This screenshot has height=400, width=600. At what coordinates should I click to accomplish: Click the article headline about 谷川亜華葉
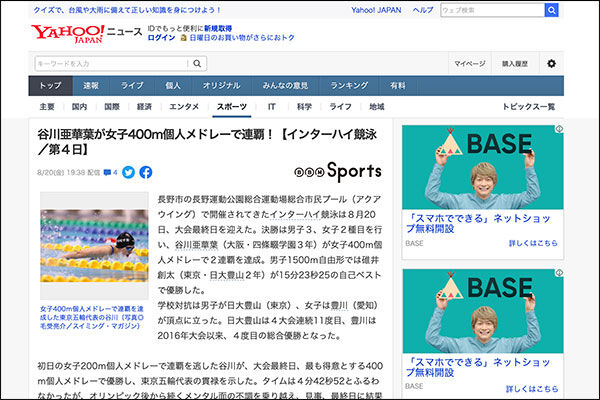pos(207,142)
